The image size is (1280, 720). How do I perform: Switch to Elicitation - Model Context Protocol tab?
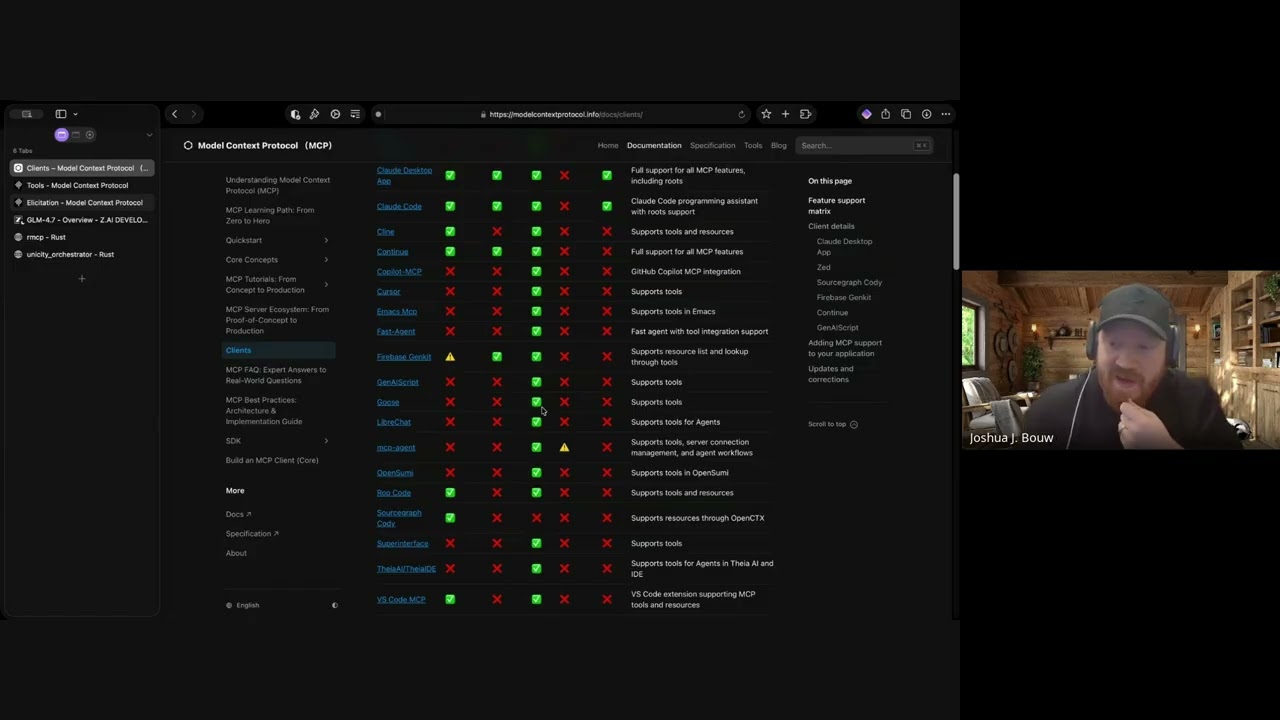point(82,202)
